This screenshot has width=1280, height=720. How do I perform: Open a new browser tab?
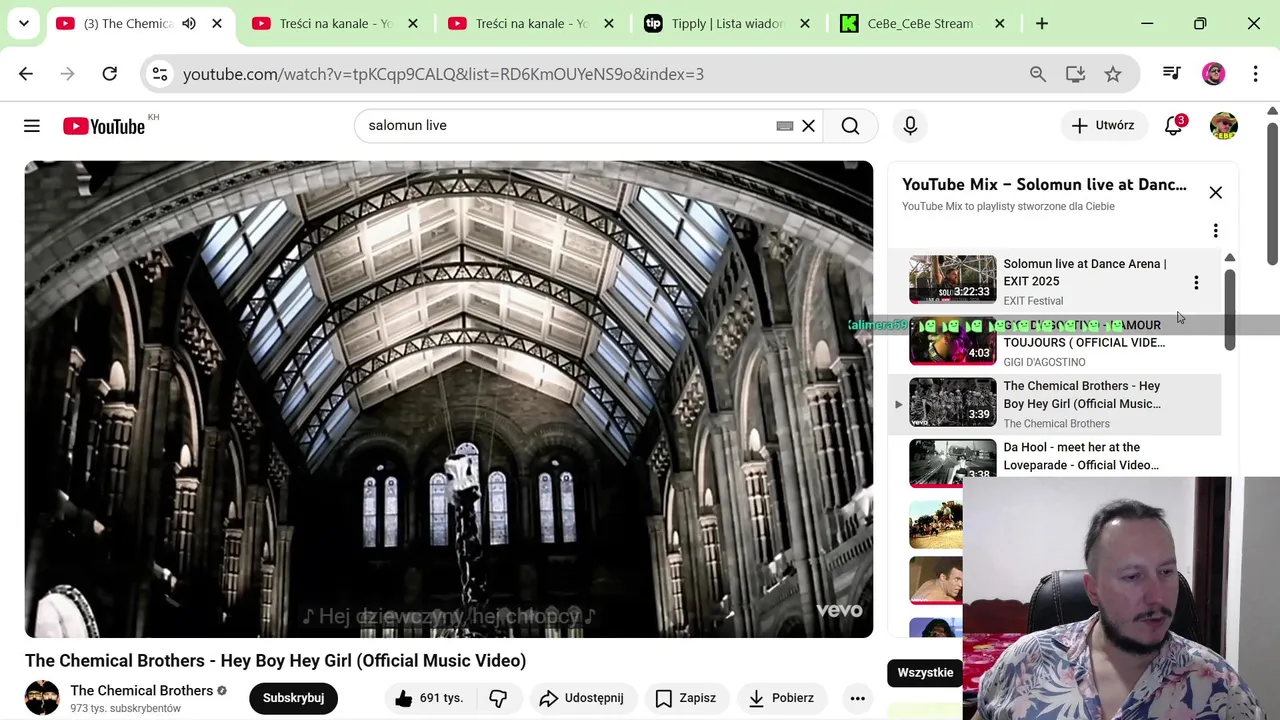(1042, 23)
